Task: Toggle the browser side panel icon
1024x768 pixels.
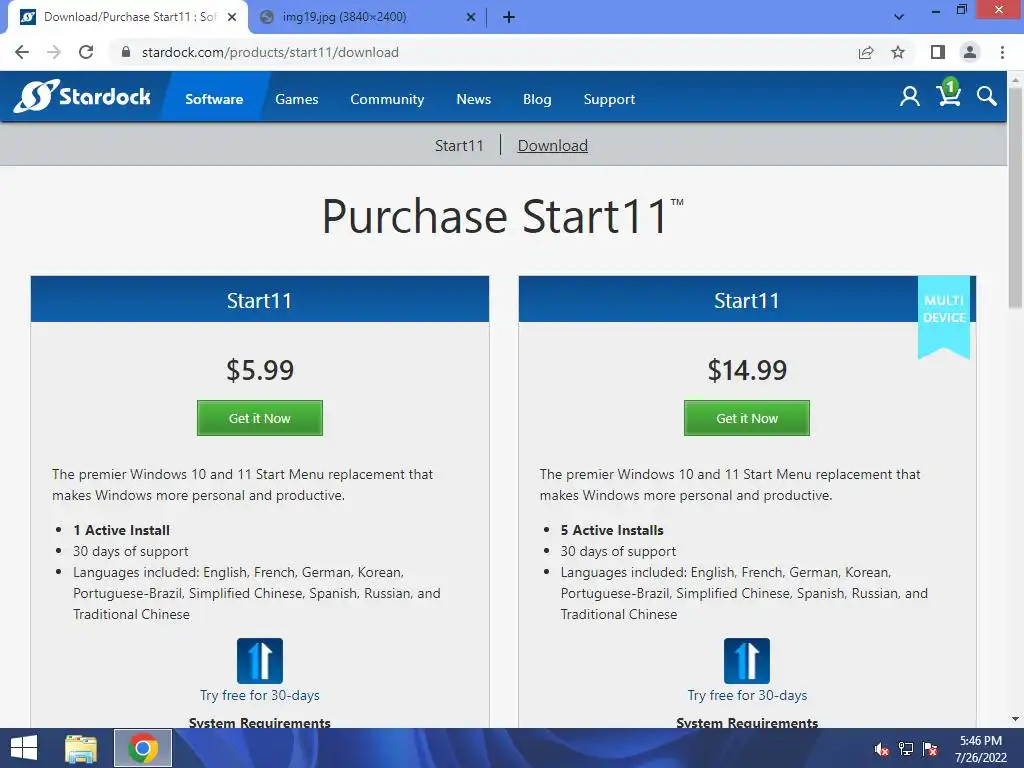Action: click(938, 52)
